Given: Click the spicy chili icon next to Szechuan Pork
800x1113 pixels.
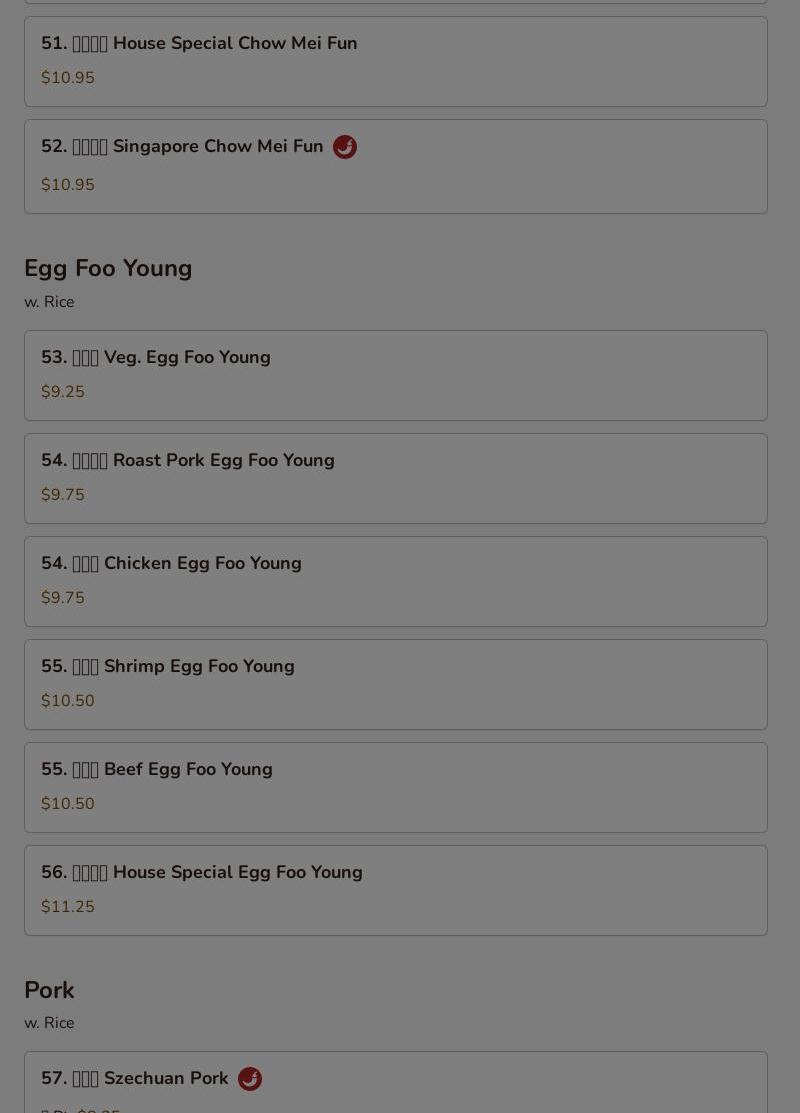Looking at the screenshot, I should click(x=249, y=1079).
